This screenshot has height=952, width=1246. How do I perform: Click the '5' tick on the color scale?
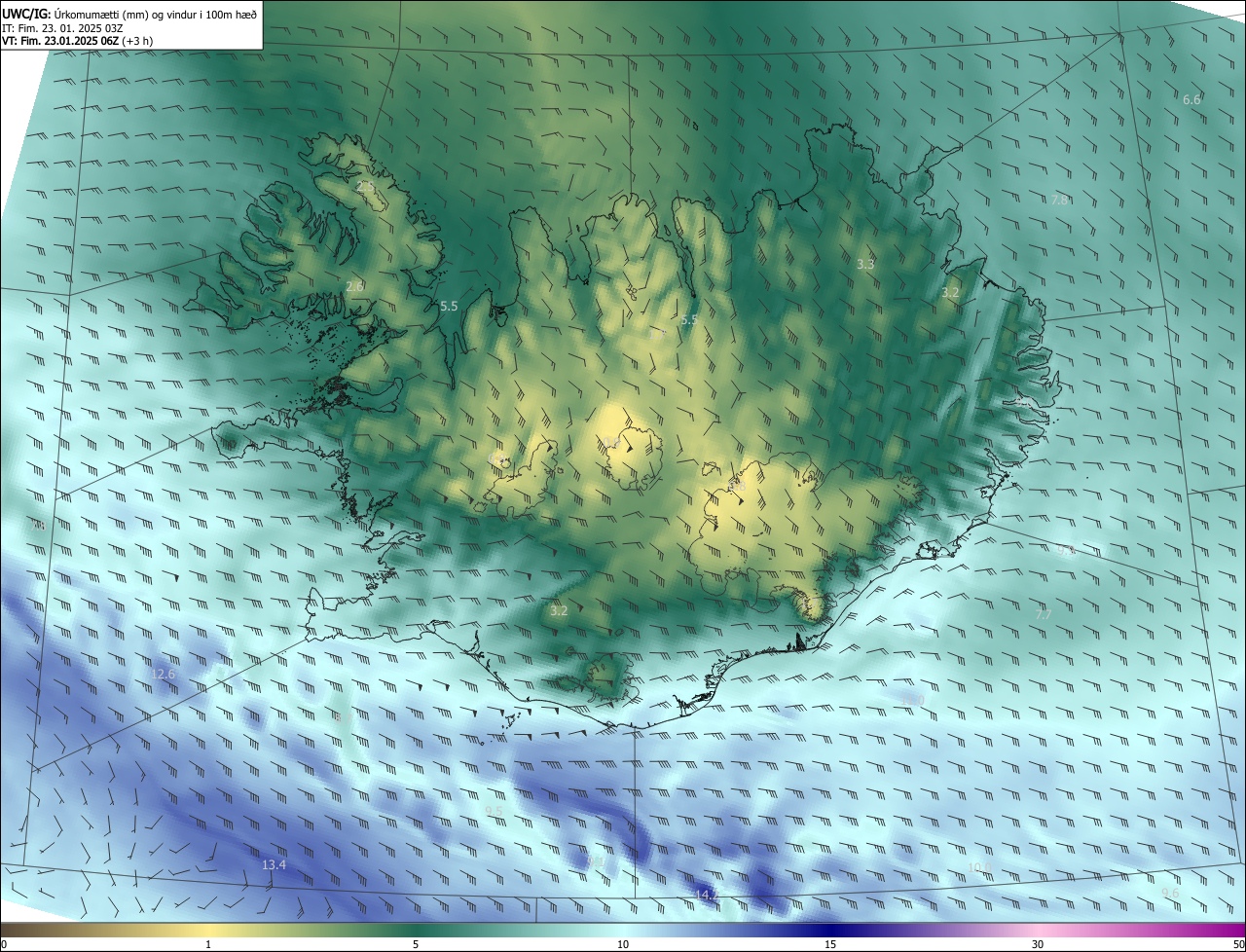click(x=416, y=944)
